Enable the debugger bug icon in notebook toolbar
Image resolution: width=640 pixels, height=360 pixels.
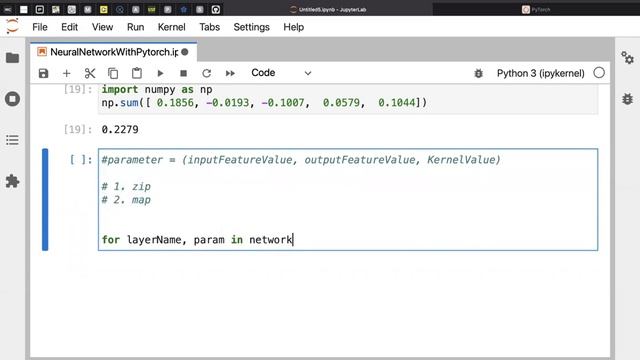[478, 73]
